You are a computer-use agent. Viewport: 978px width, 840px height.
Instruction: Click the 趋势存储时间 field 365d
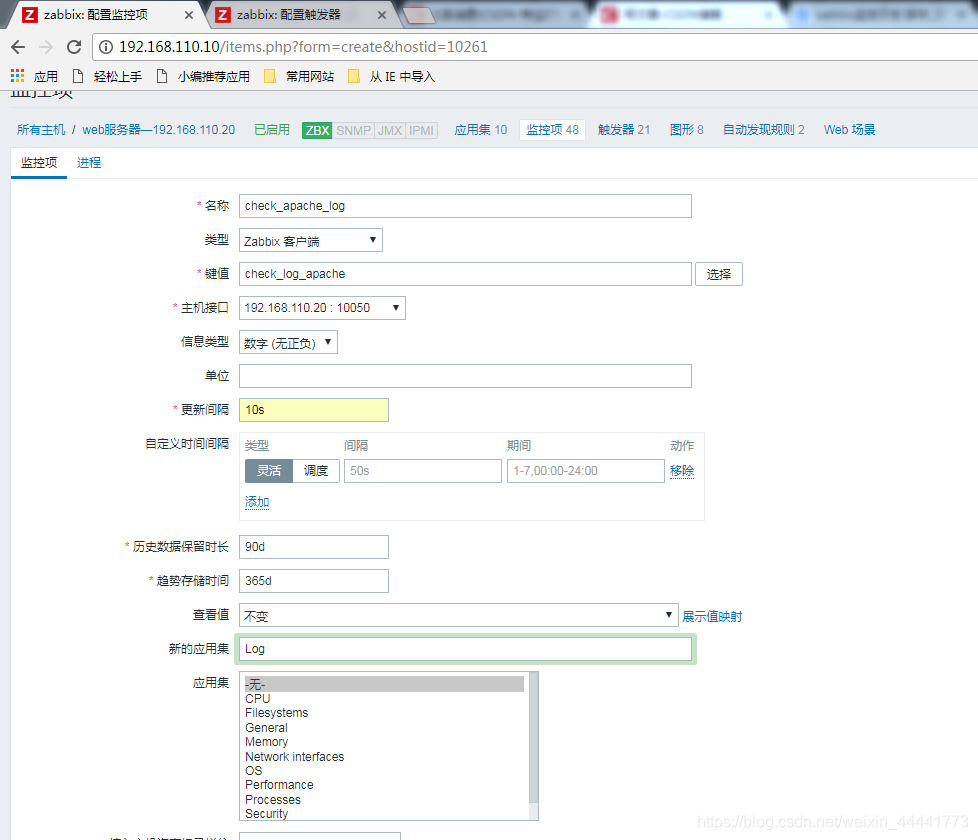coord(314,581)
